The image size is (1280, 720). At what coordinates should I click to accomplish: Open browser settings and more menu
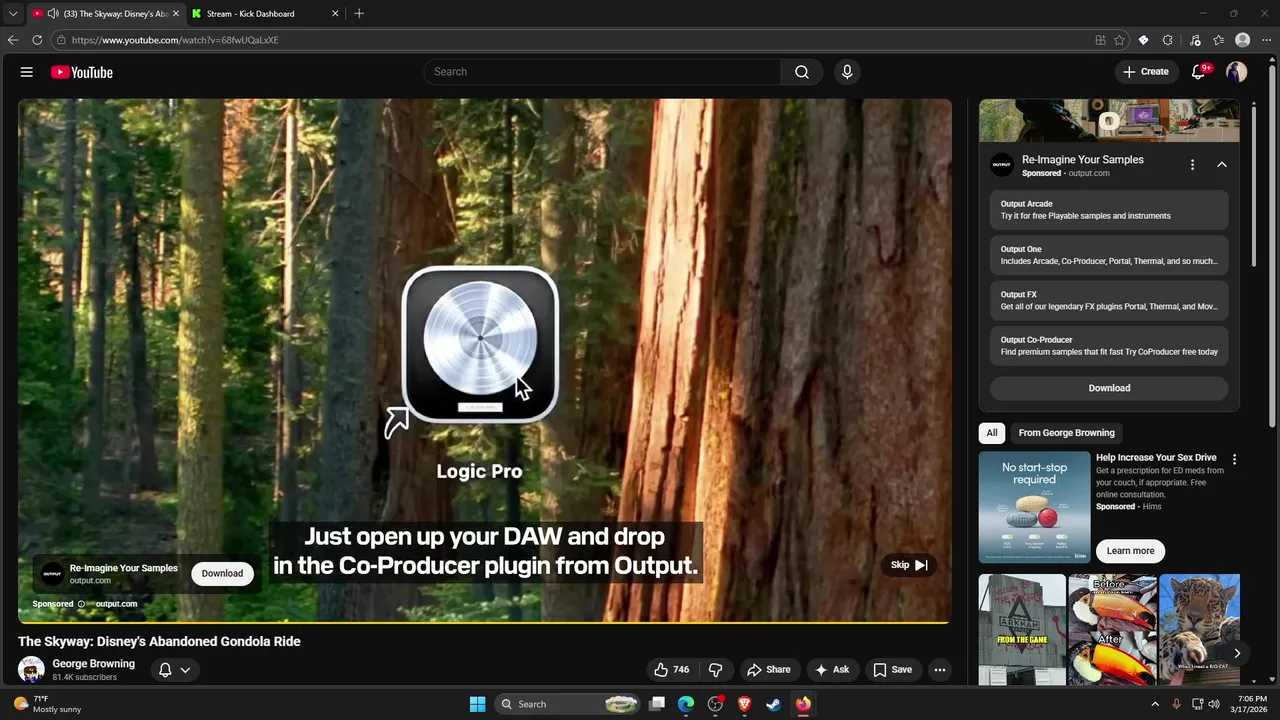pyautogui.click(x=1267, y=40)
